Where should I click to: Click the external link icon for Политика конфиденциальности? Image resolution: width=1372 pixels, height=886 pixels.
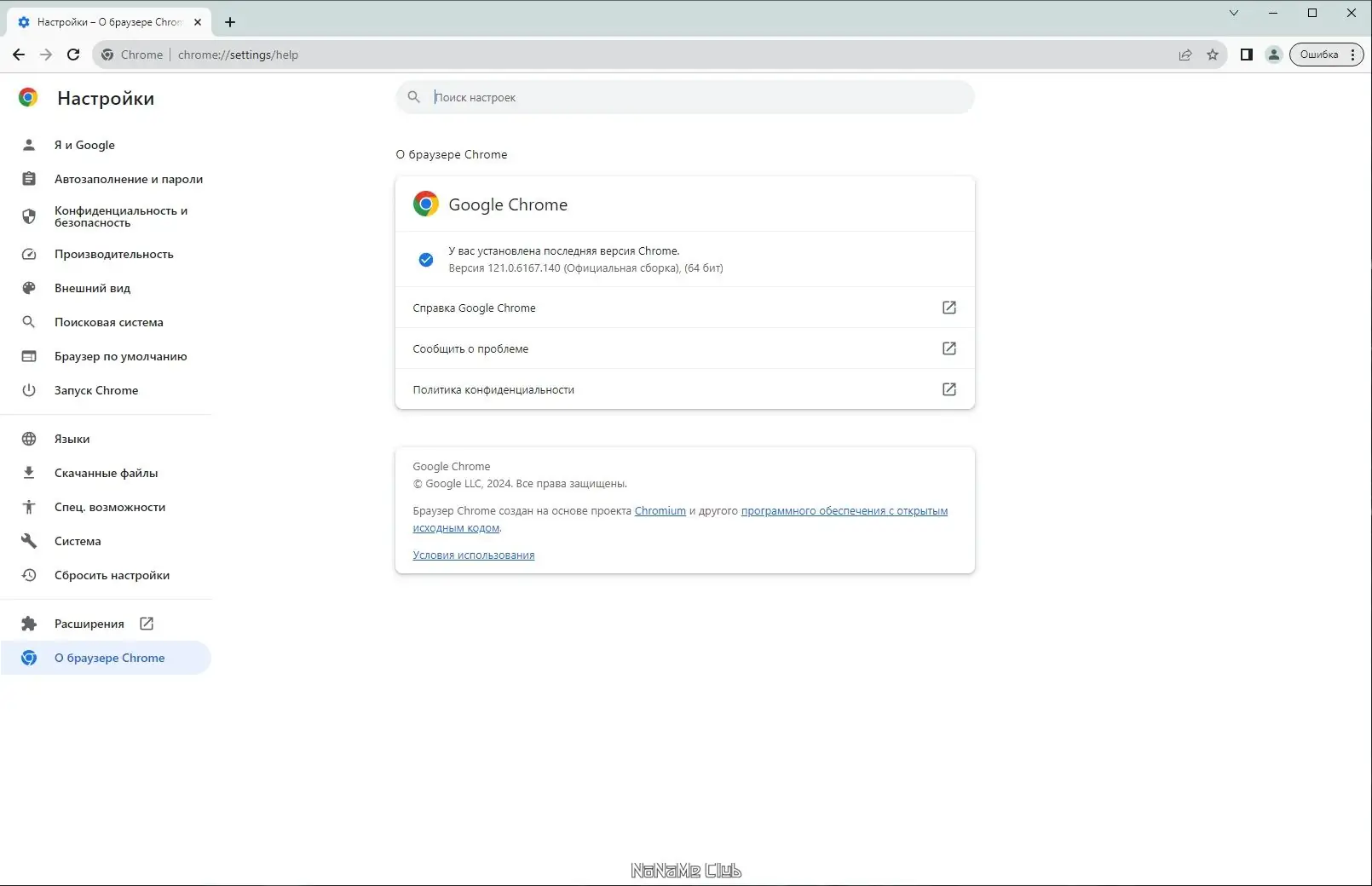949,389
